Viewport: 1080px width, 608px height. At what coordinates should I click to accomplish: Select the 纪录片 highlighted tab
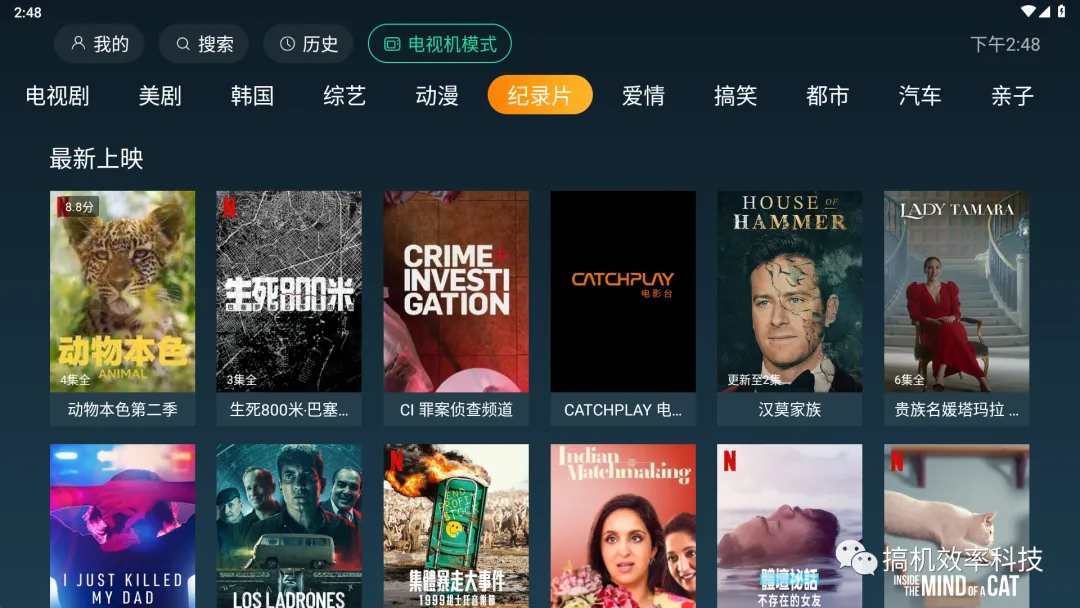pos(540,95)
